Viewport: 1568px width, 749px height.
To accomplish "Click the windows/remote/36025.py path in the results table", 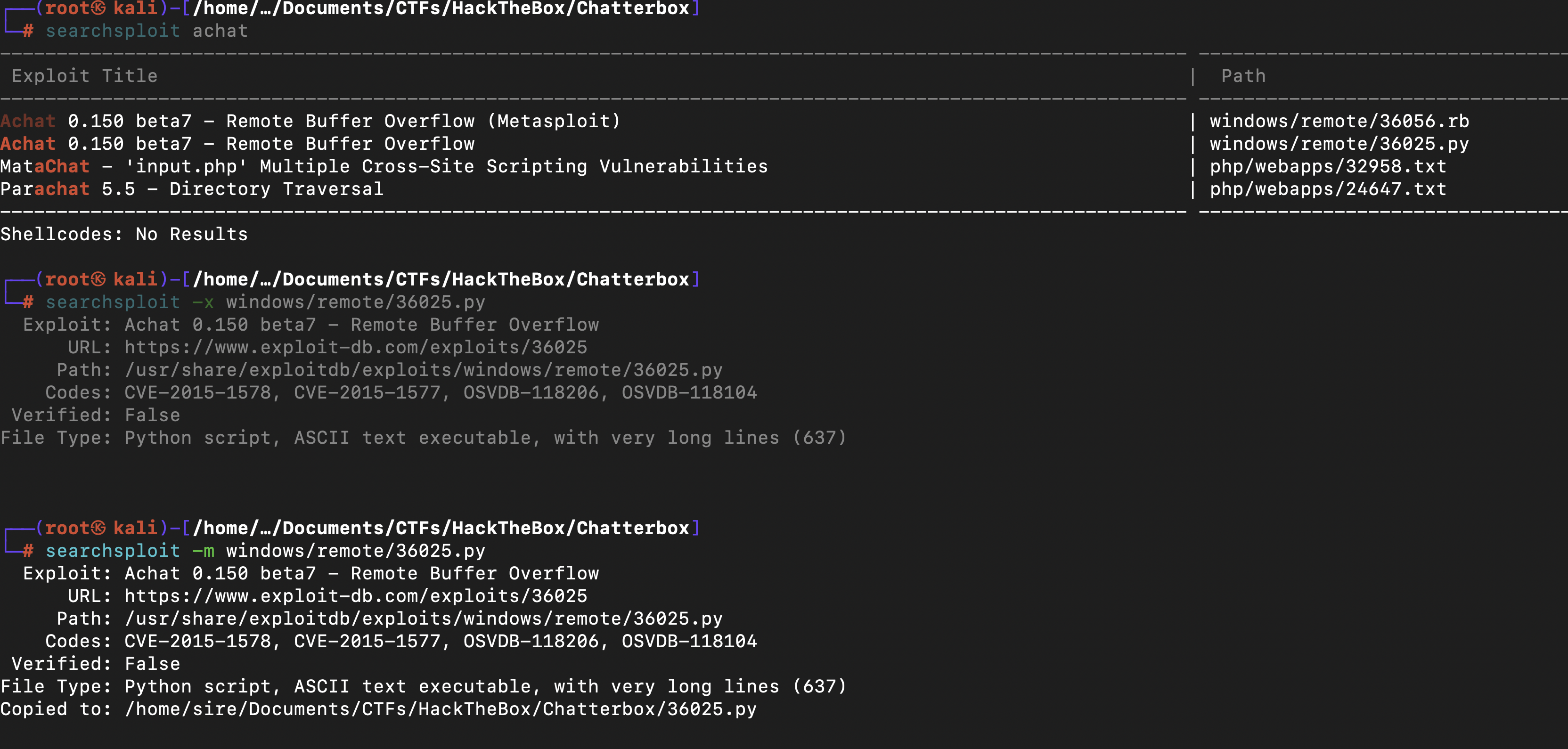I will coord(1339,144).
